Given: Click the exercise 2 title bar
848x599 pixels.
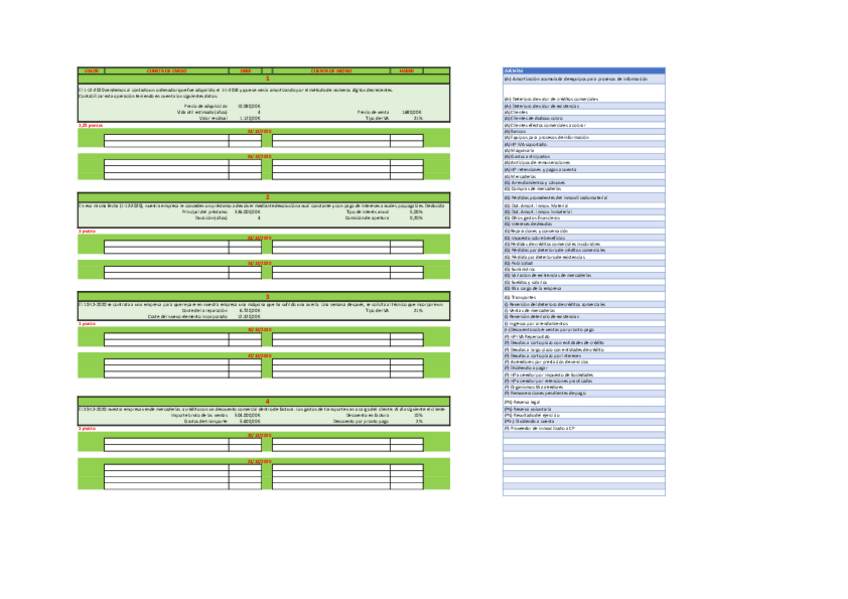Looking at the screenshot, I should pyautogui.click(x=265, y=198).
